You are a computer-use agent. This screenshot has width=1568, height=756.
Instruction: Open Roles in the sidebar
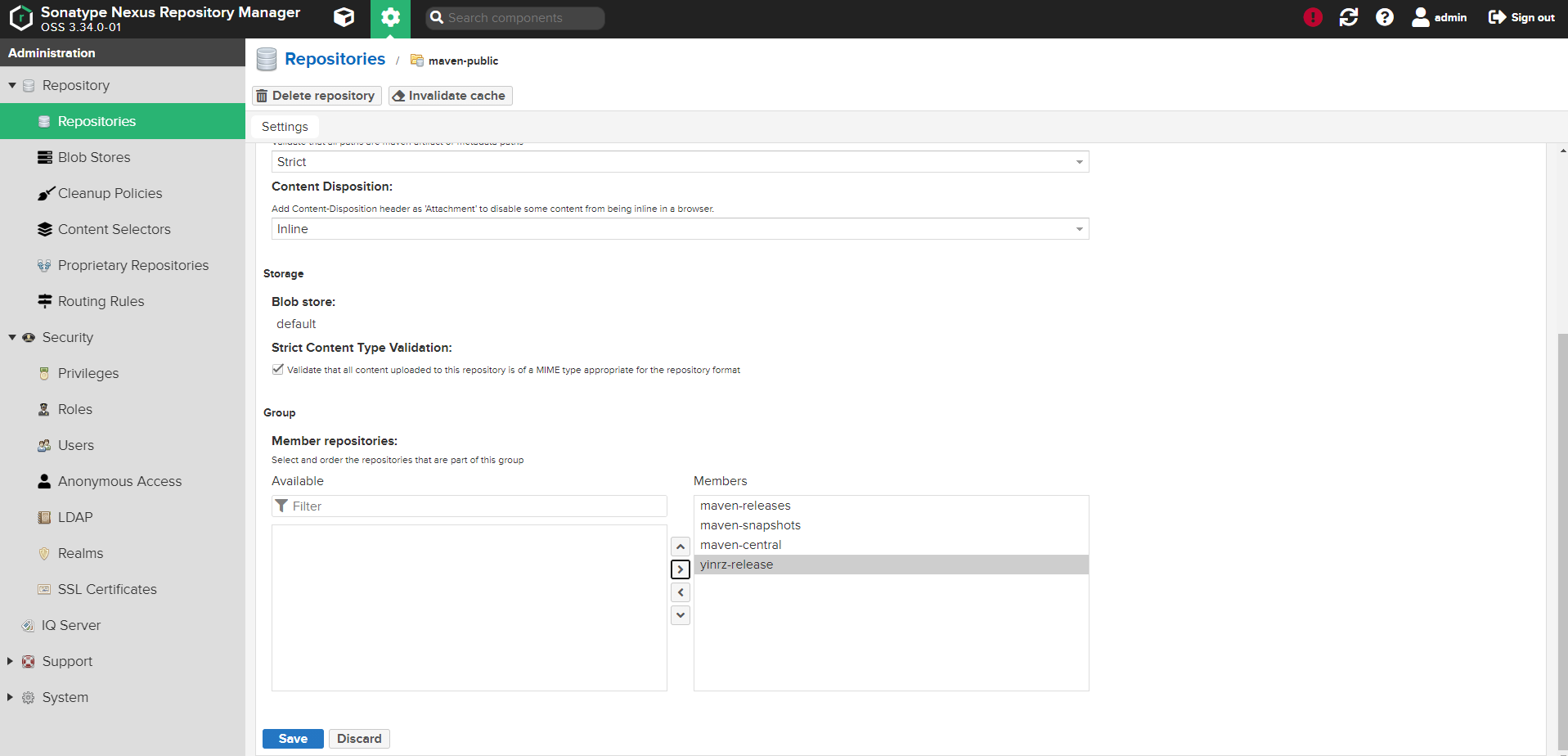coord(123,409)
